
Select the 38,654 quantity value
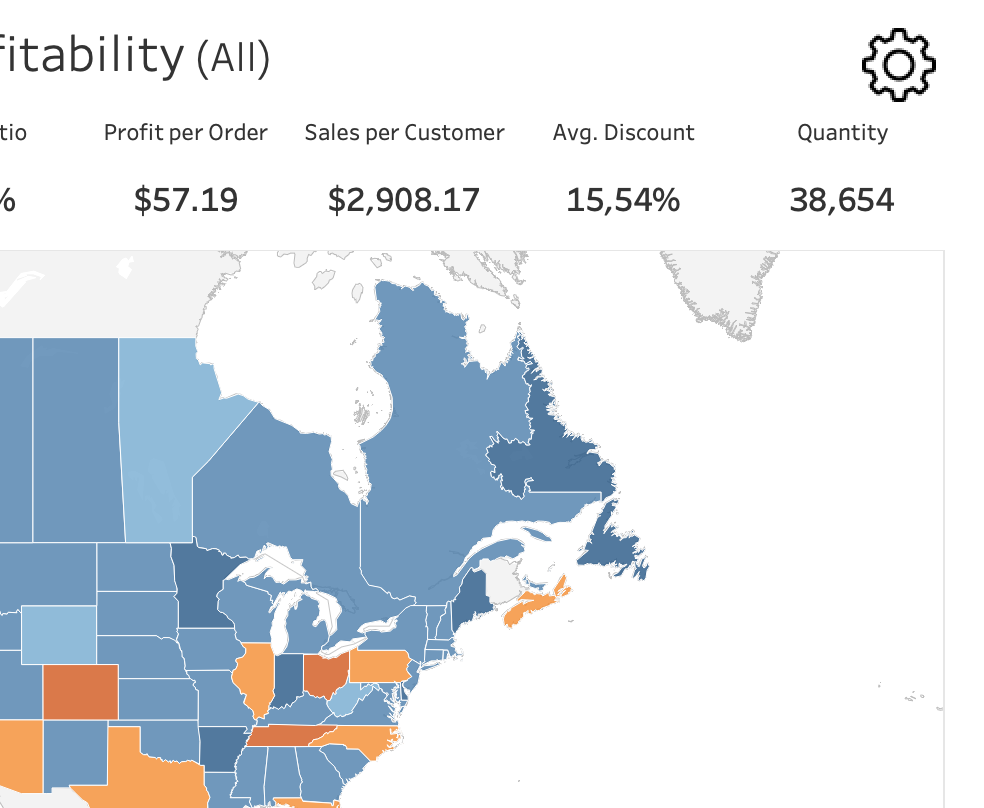842,200
